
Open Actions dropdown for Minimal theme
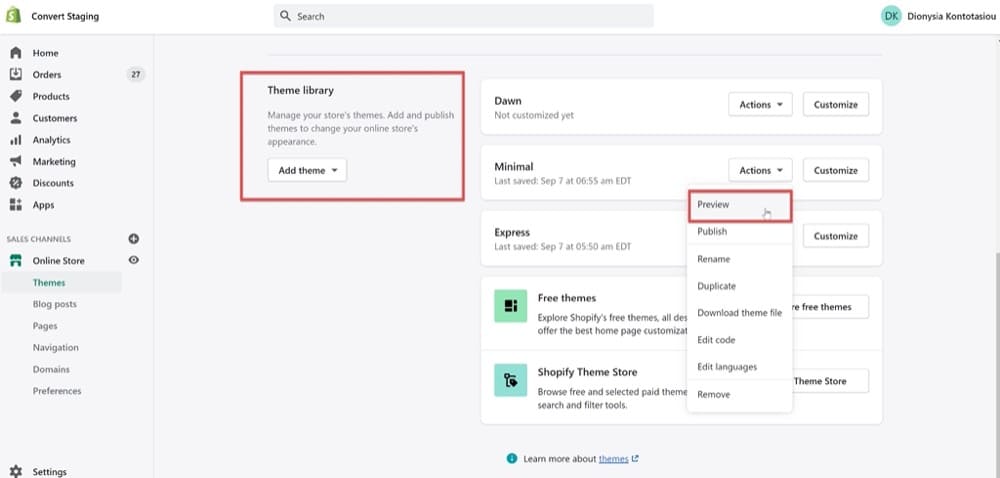point(760,171)
